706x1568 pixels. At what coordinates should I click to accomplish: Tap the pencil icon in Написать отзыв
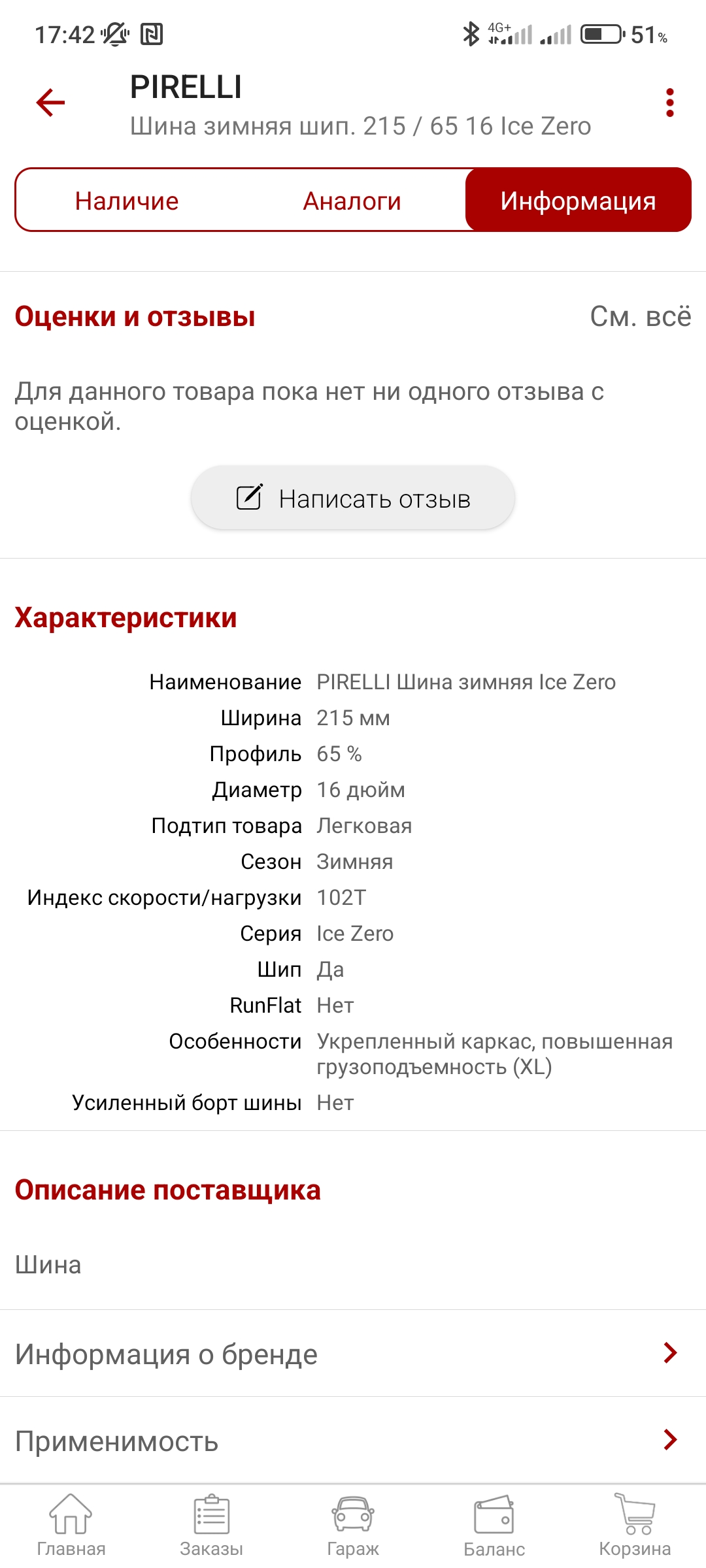pyautogui.click(x=249, y=497)
